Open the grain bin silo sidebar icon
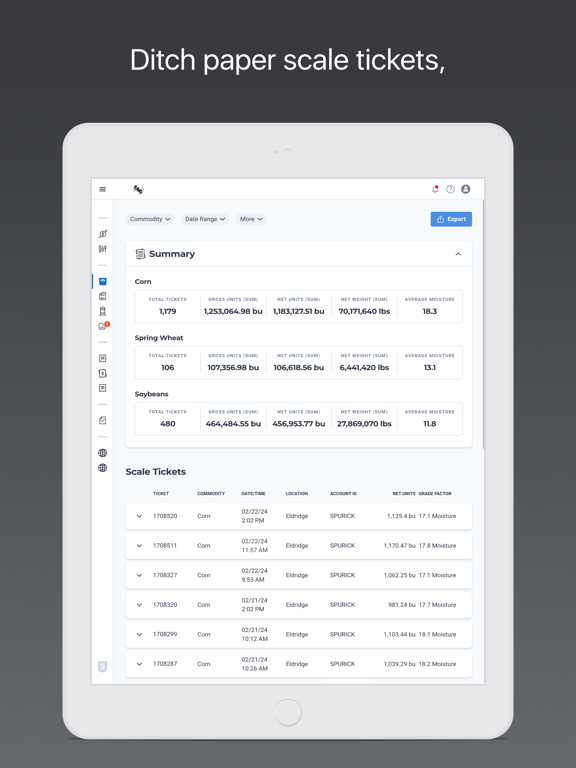The height and width of the screenshot is (768, 576). click(102, 311)
